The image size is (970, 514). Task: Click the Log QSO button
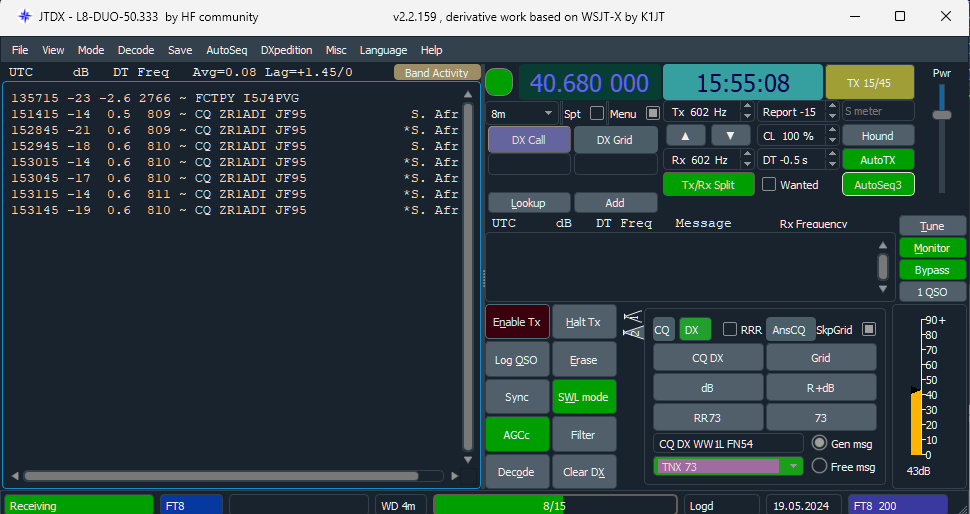click(x=517, y=360)
